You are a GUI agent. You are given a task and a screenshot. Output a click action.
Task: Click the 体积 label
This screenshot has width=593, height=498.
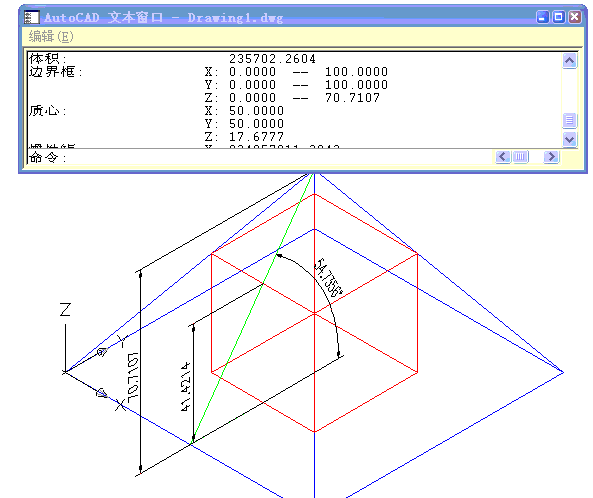[x=48, y=59]
